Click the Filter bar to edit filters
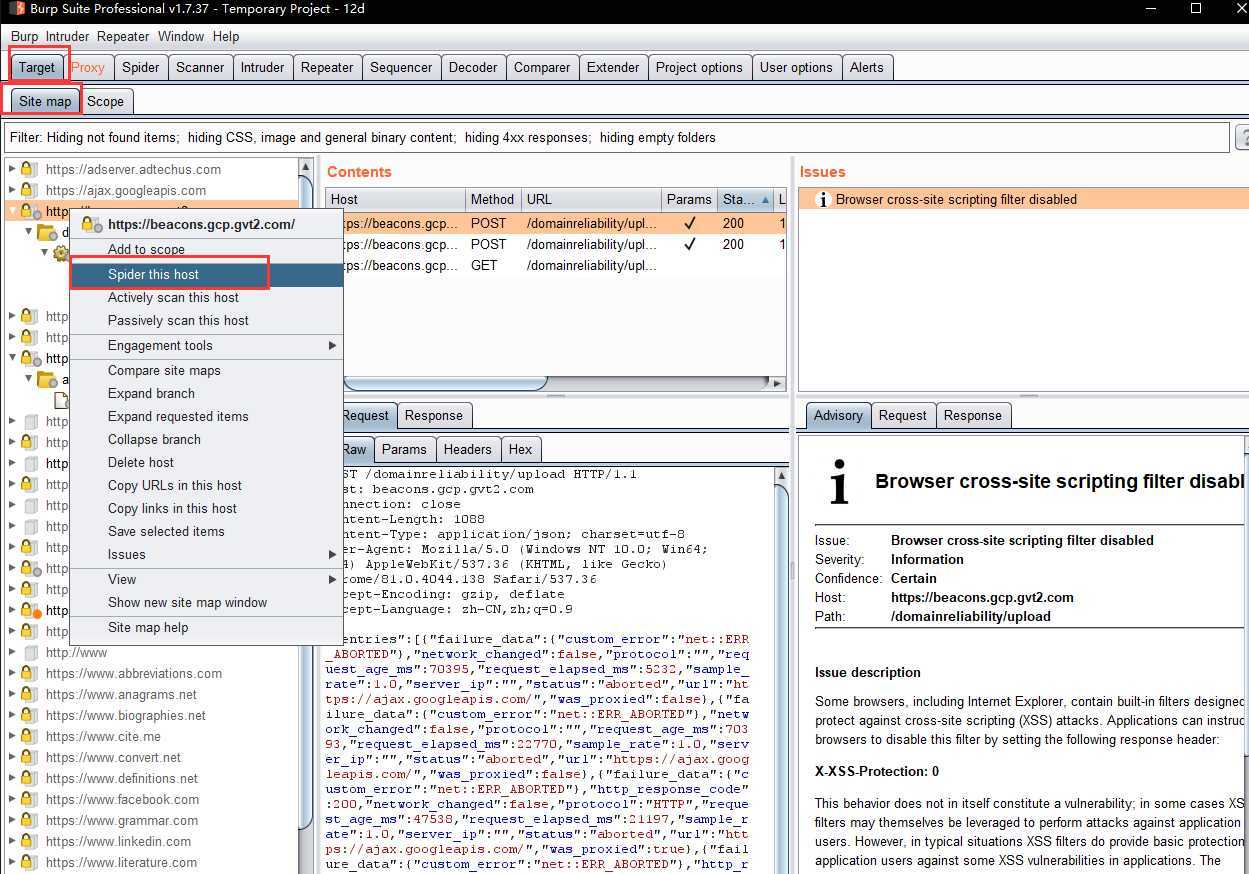1249x874 pixels. pos(617,138)
